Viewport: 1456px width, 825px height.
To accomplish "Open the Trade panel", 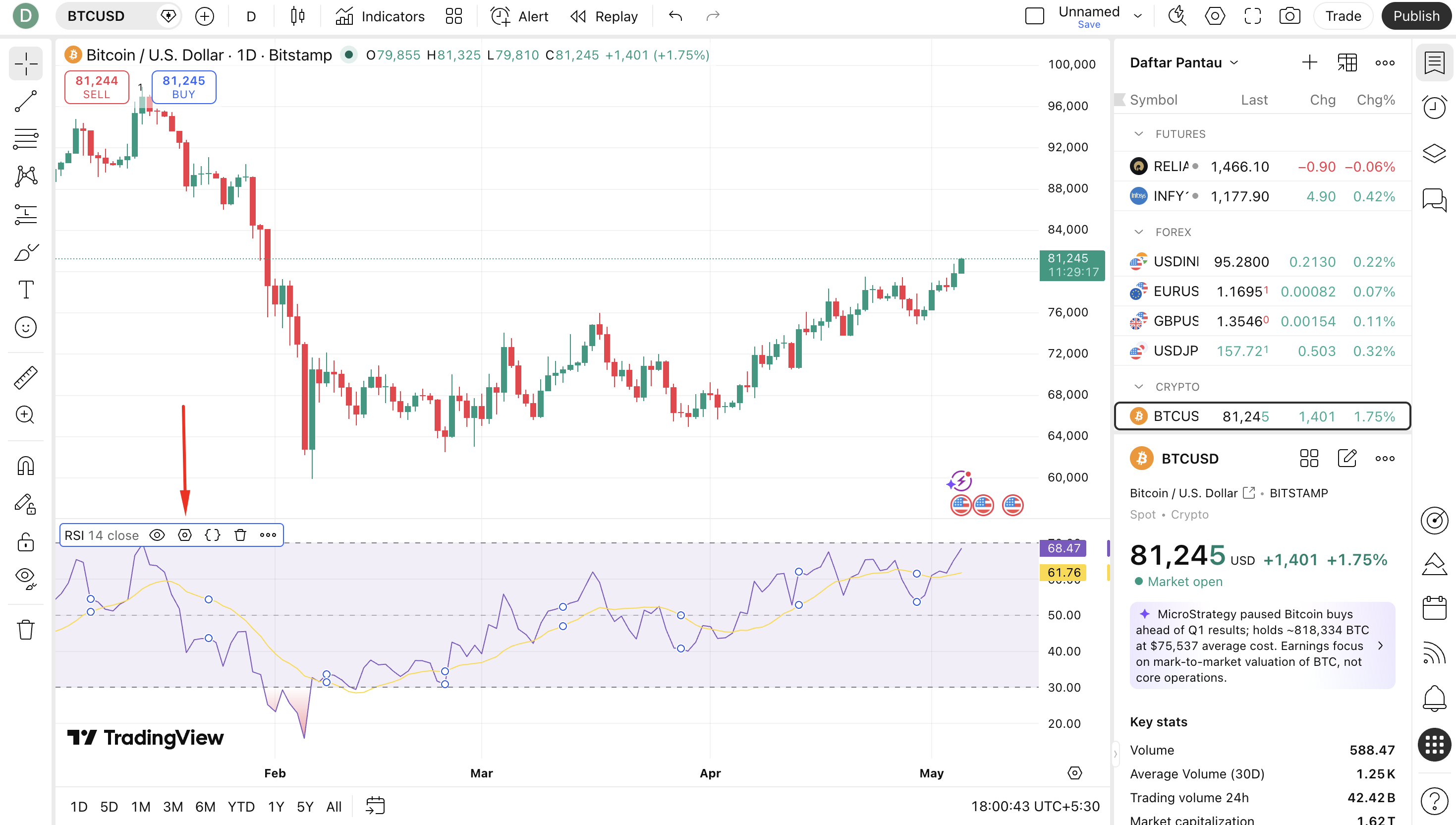I will pos(1344,16).
